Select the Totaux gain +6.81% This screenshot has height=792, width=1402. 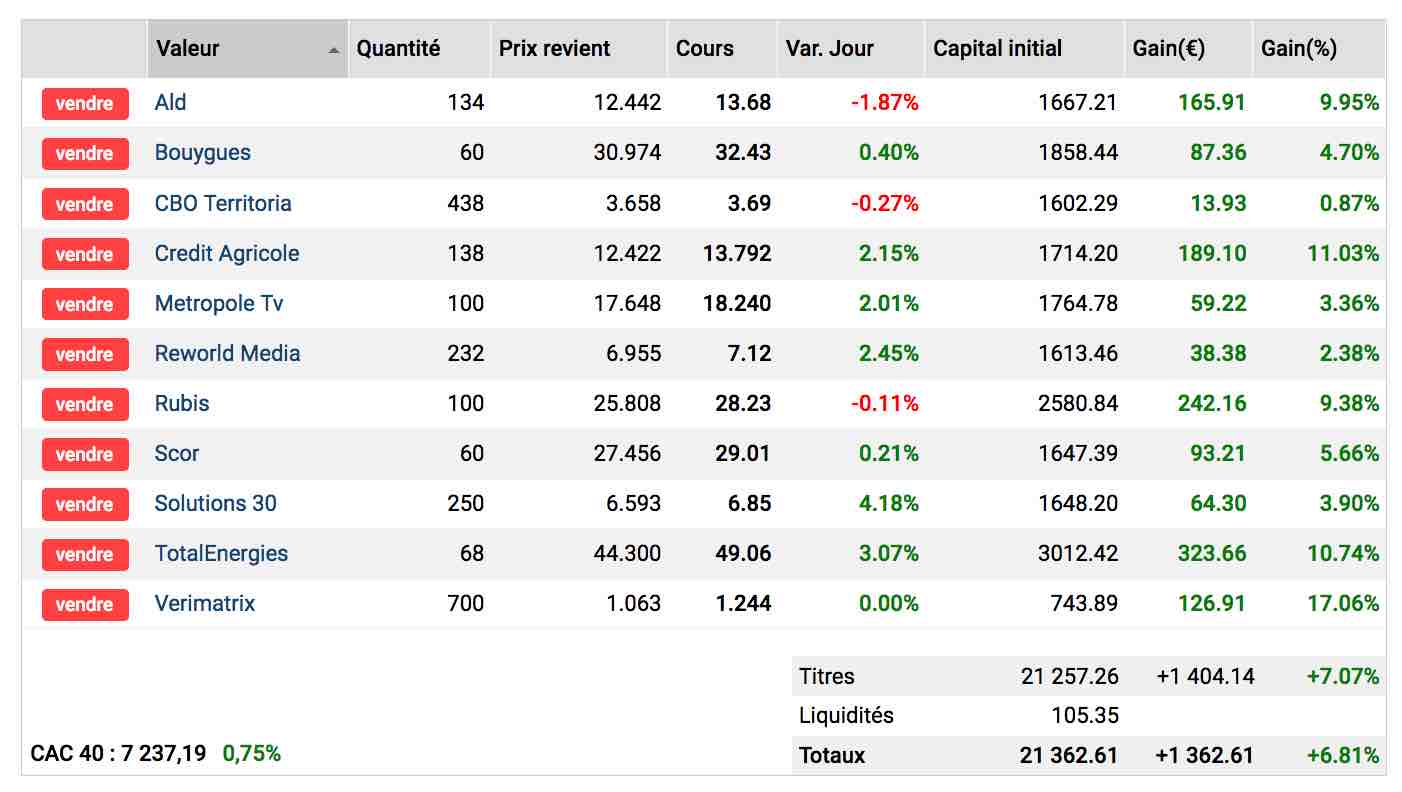pos(1343,756)
